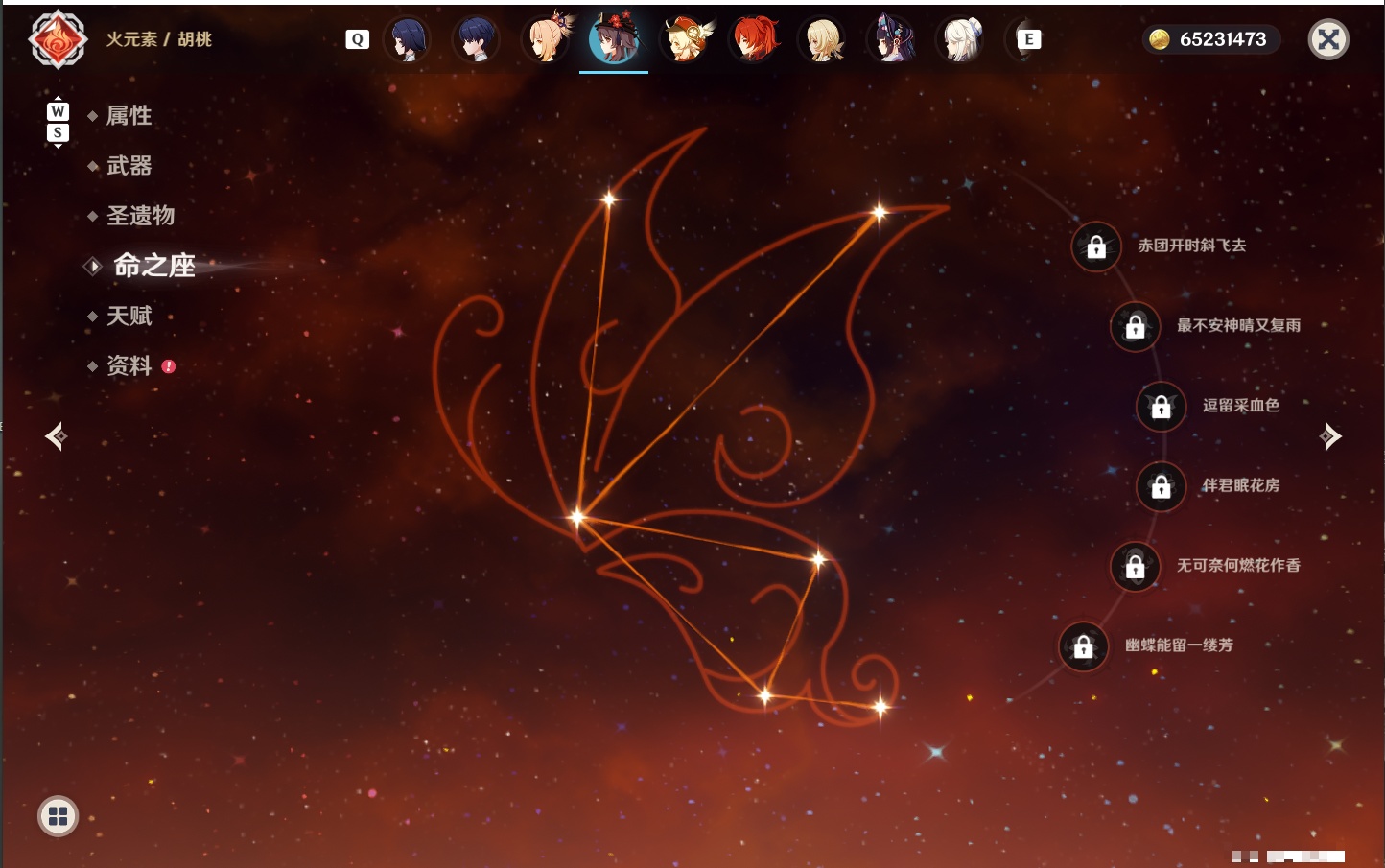The image size is (1385, 868).
Task: Select the white-haired character avatar
Action: click(x=961, y=39)
